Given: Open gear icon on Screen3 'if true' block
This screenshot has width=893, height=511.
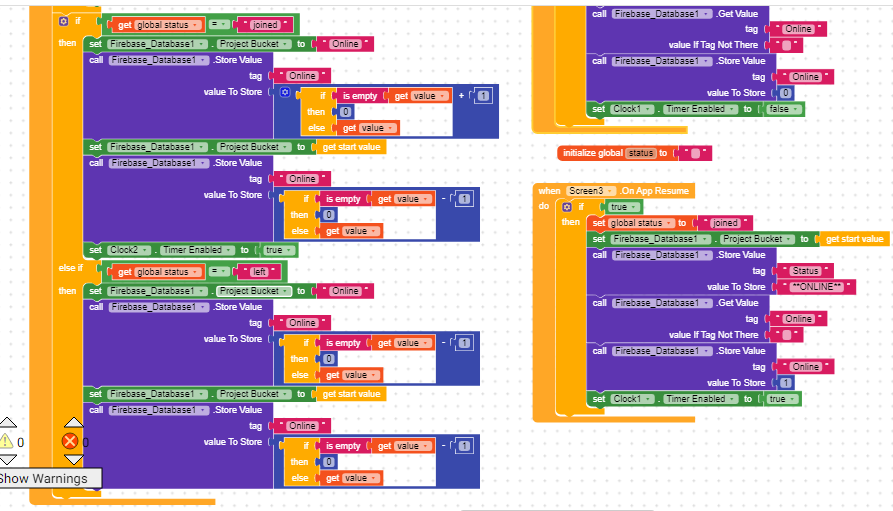Looking at the screenshot, I should 567,207.
